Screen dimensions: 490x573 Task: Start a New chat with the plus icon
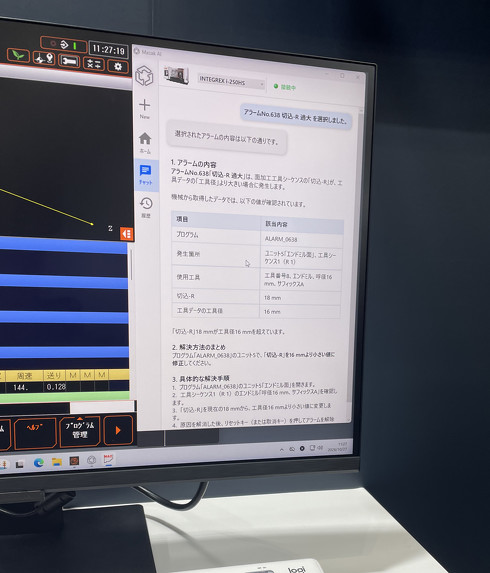(x=145, y=108)
